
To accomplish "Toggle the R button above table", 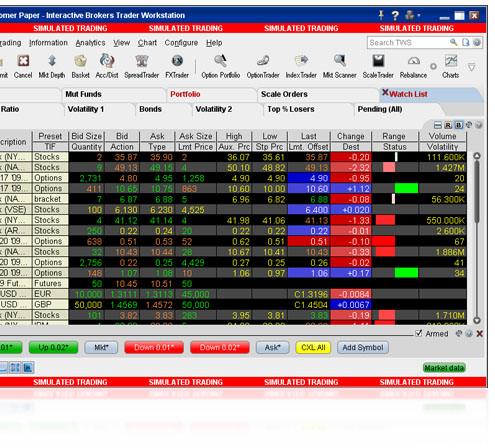I will point(448,125).
